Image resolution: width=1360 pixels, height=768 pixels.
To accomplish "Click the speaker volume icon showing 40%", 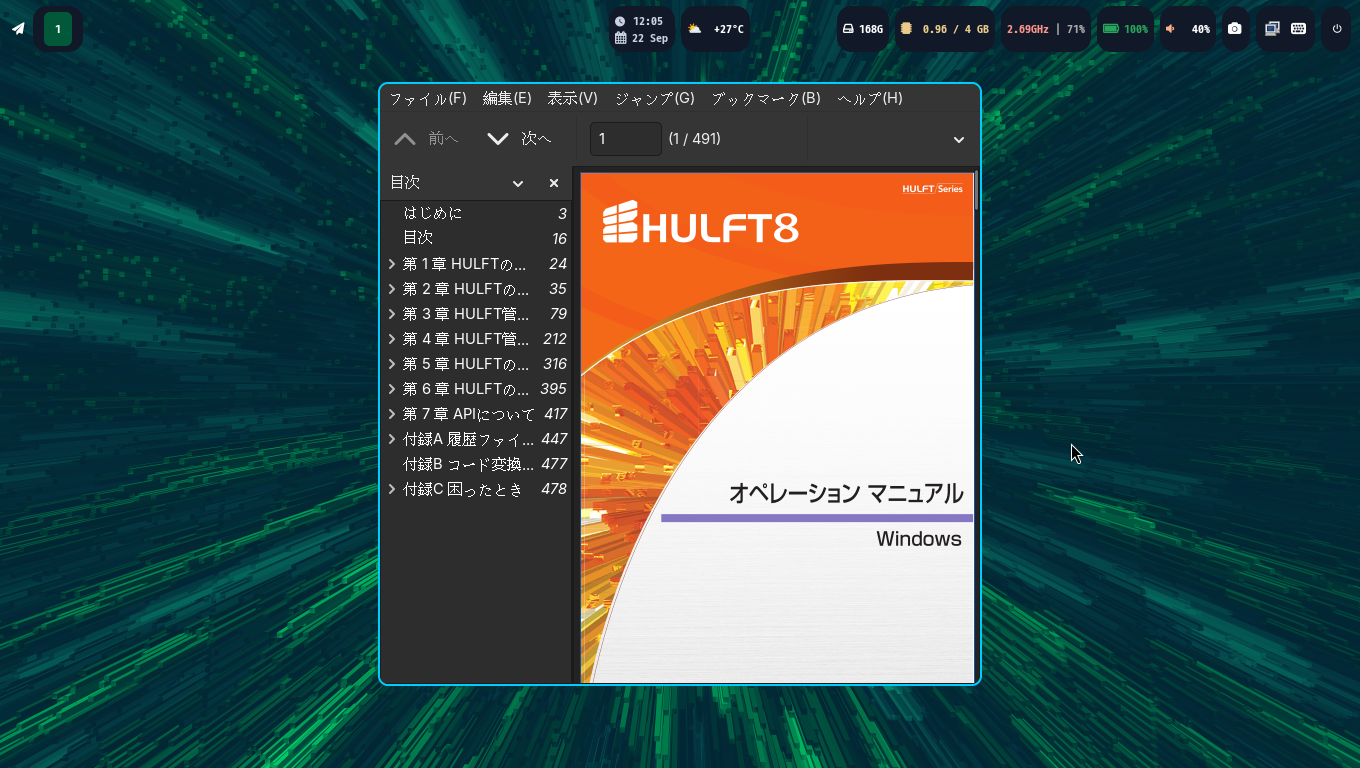I will point(1170,29).
